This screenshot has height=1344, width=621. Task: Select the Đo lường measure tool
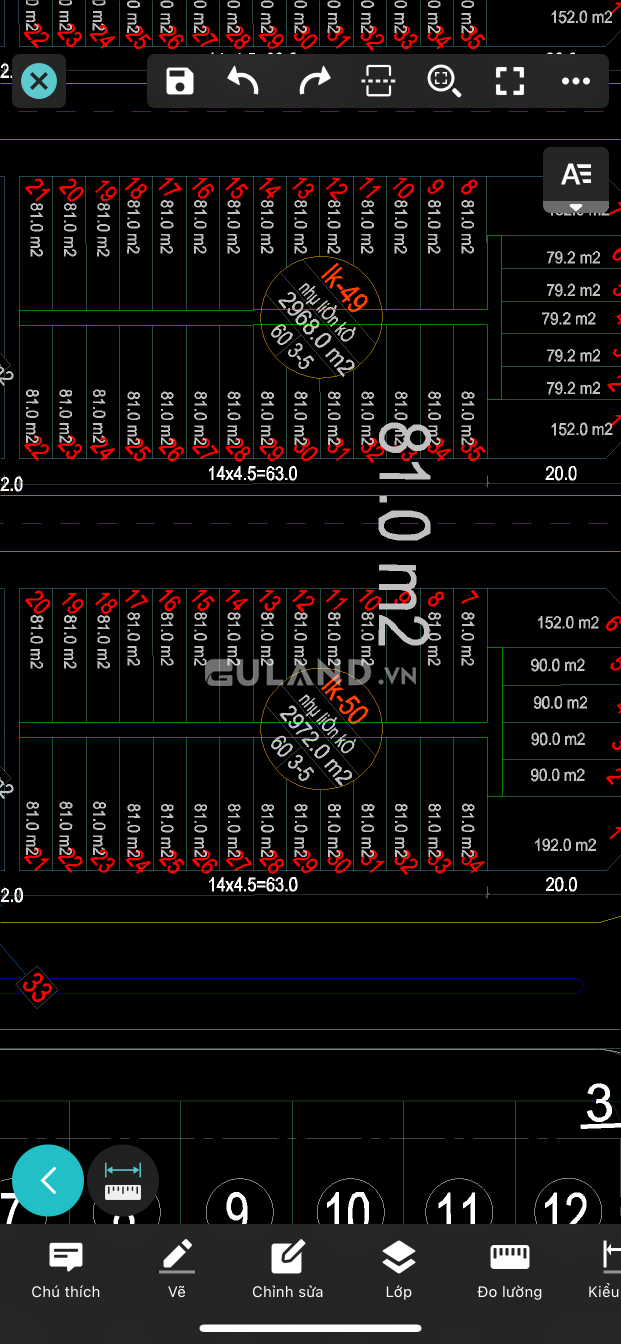click(509, 1270)
